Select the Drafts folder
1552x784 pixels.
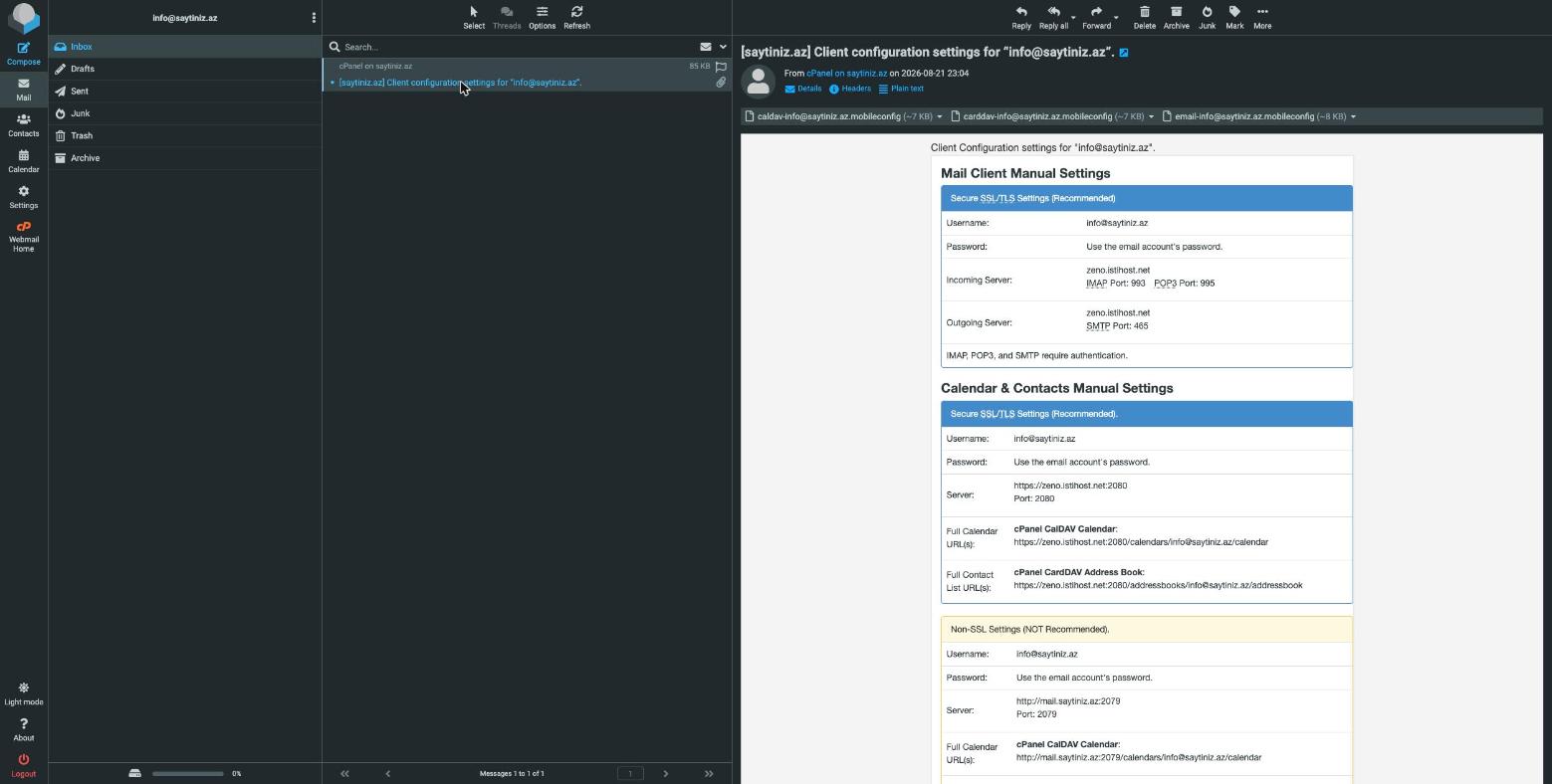pyautogui.click(x=185, y=69)
